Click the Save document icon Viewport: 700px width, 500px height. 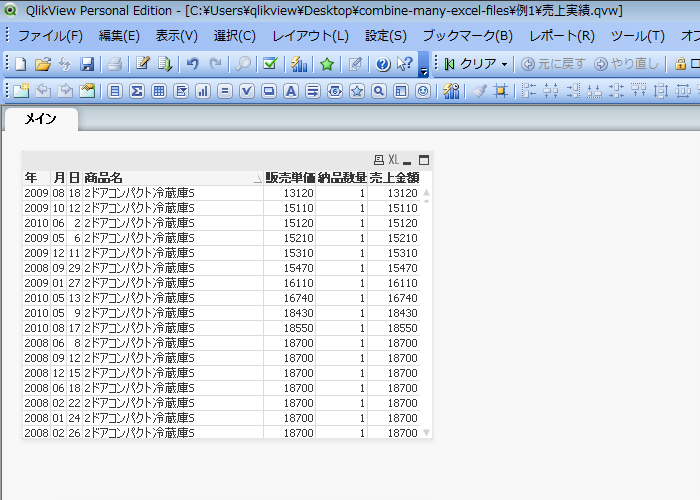(87, 64)
